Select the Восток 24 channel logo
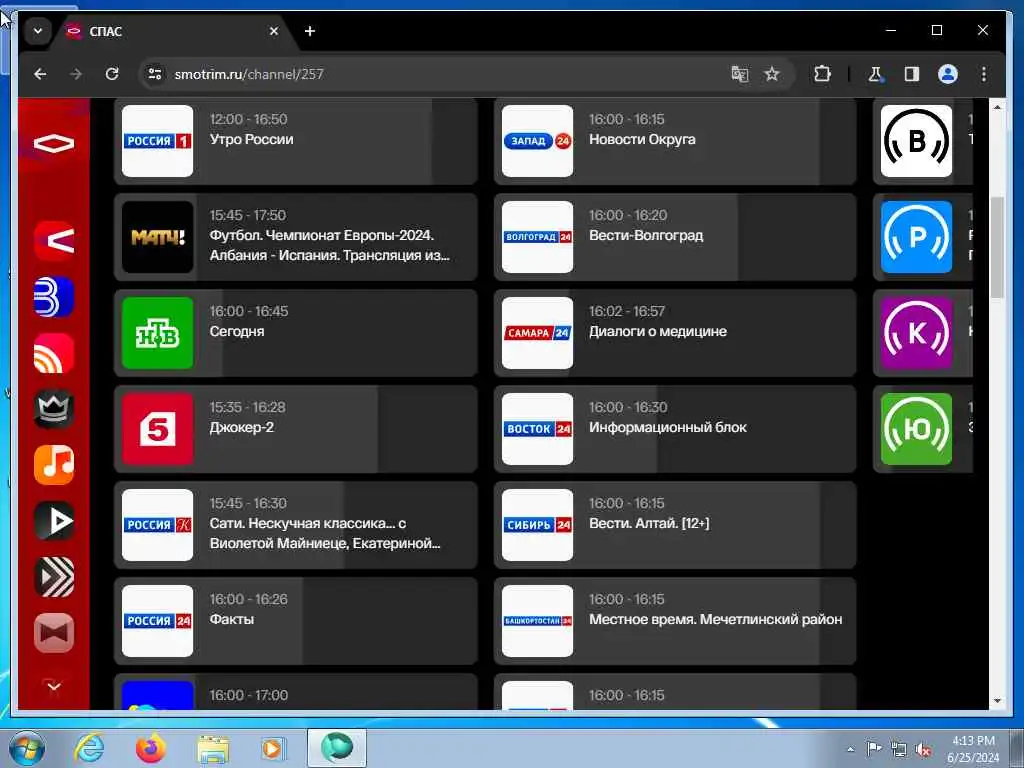 (x=537, y=429)
